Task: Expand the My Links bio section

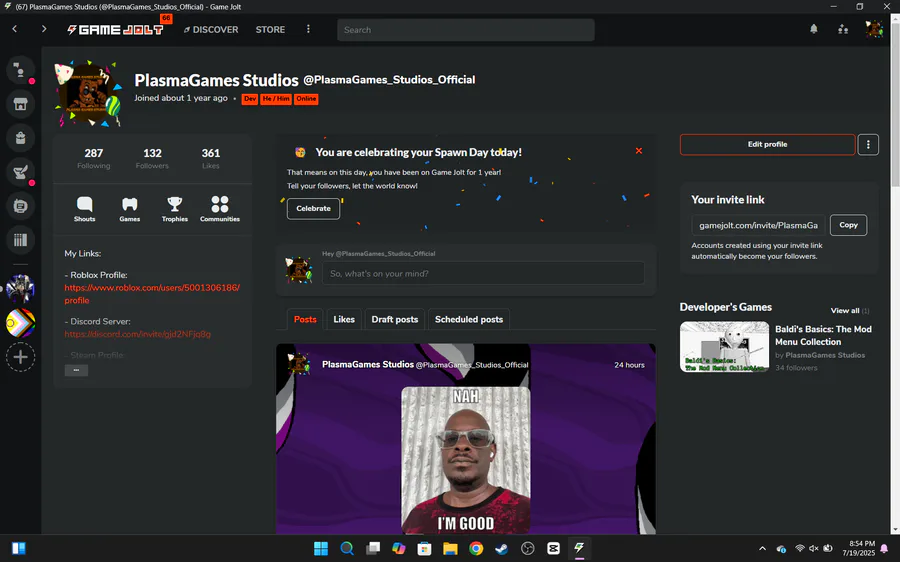Action: pos(76,370)
